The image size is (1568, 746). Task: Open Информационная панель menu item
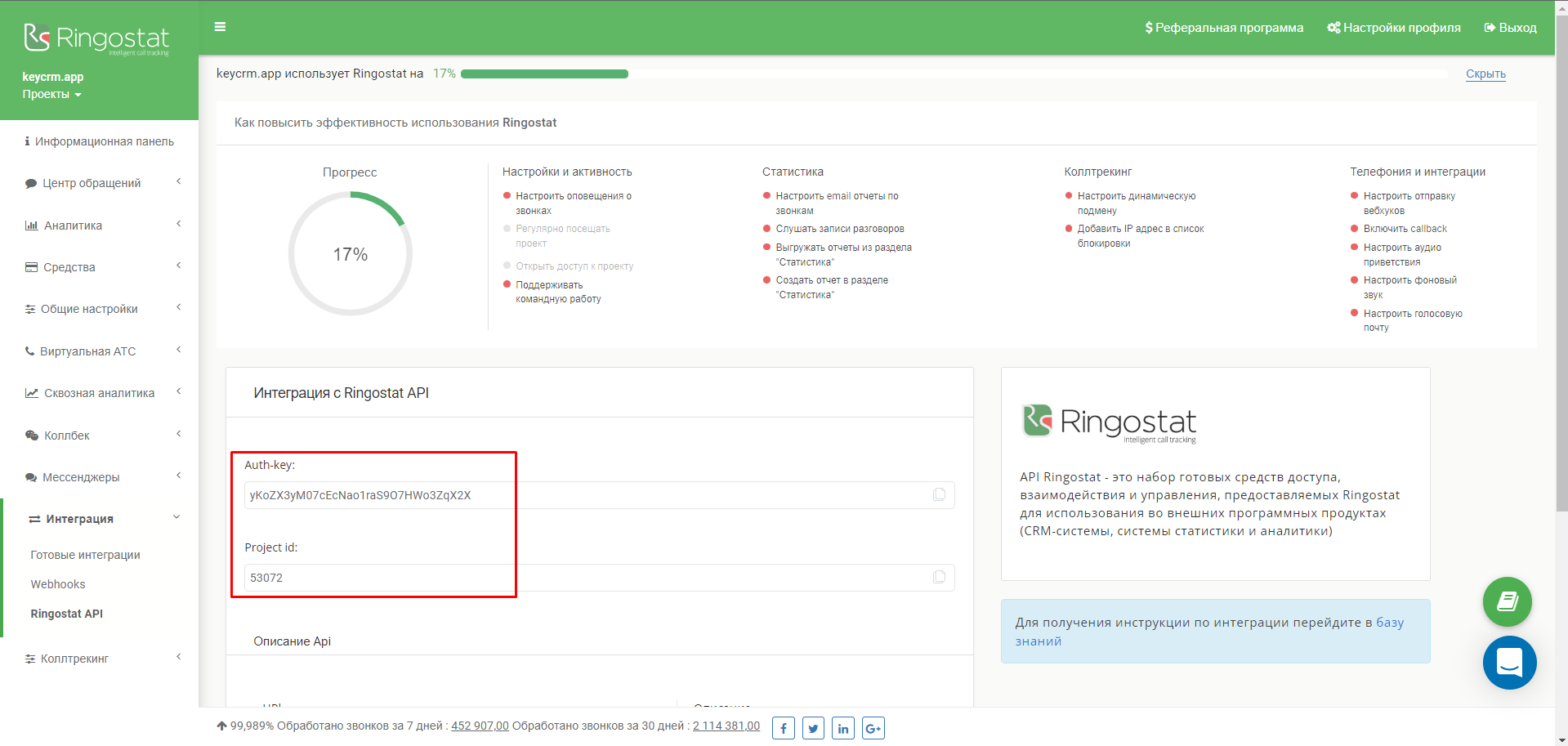point(105,141)
